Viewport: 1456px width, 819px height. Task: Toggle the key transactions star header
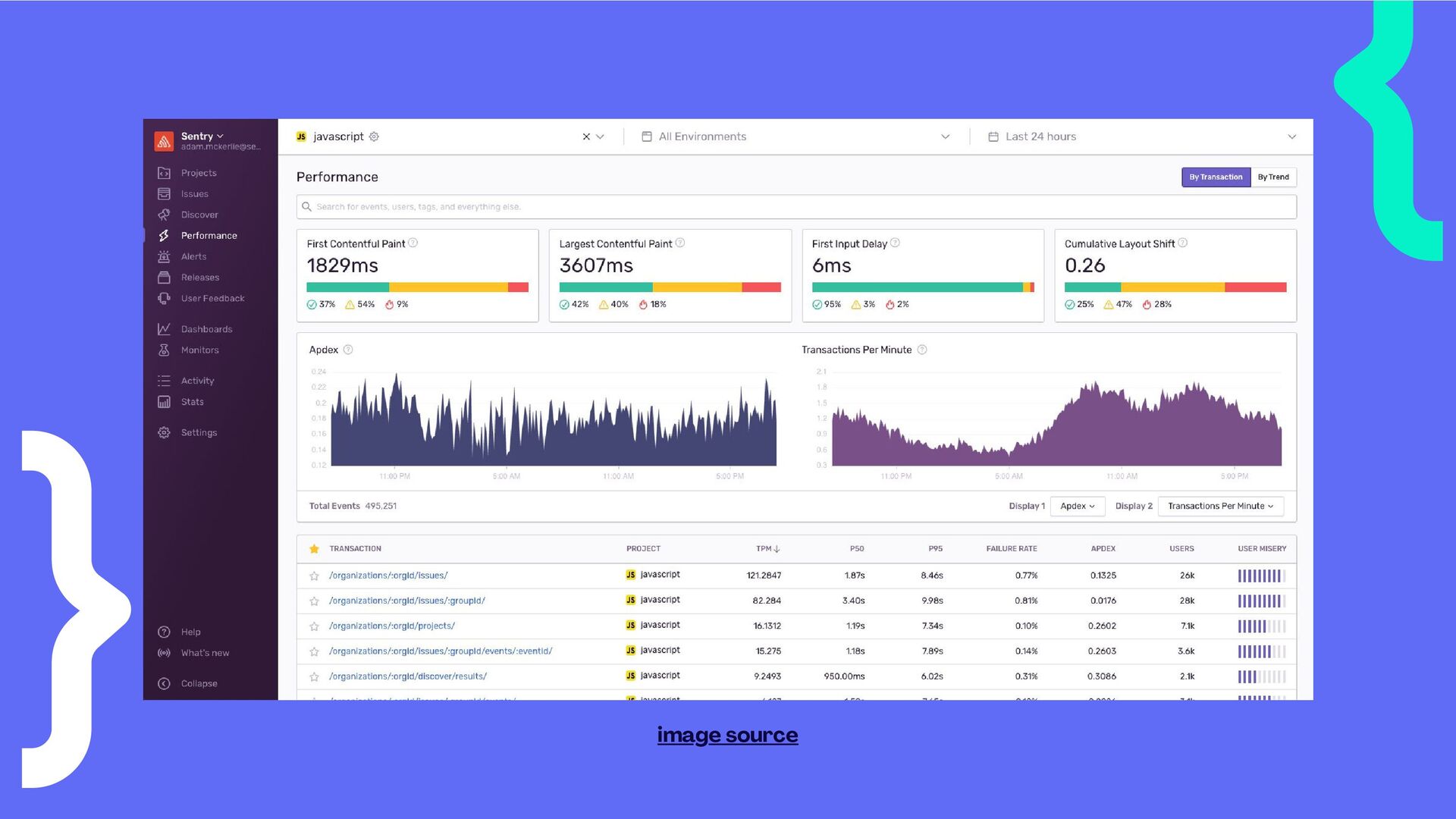coord(314,548)
